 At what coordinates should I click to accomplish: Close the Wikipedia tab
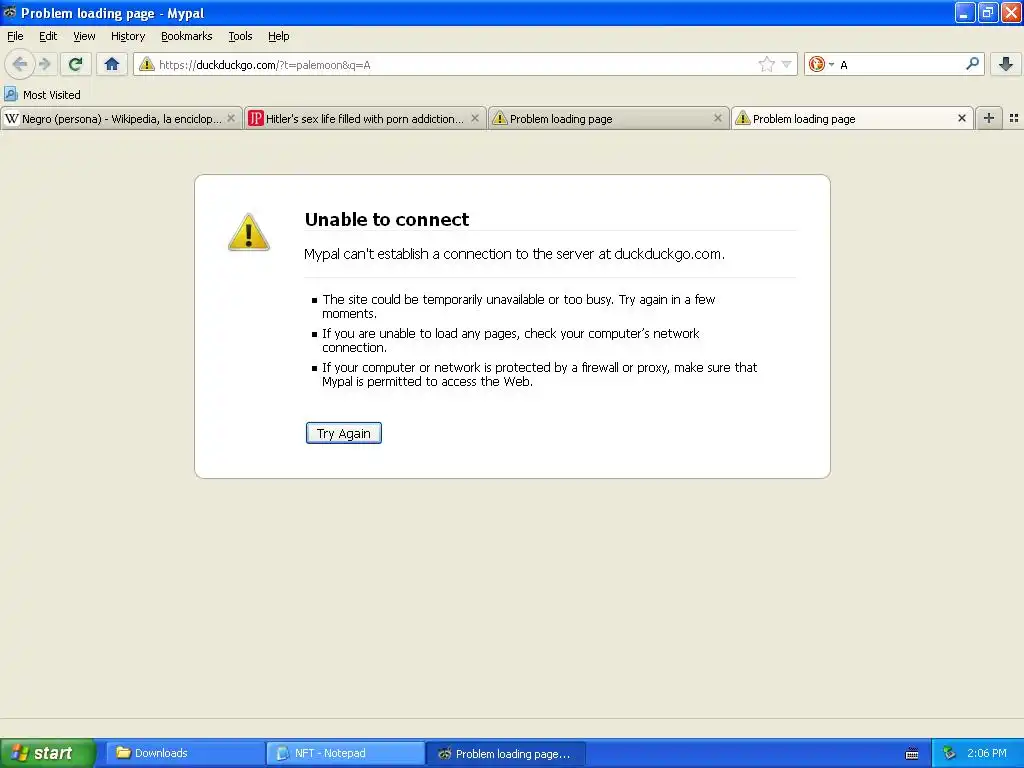coord(231,118)
